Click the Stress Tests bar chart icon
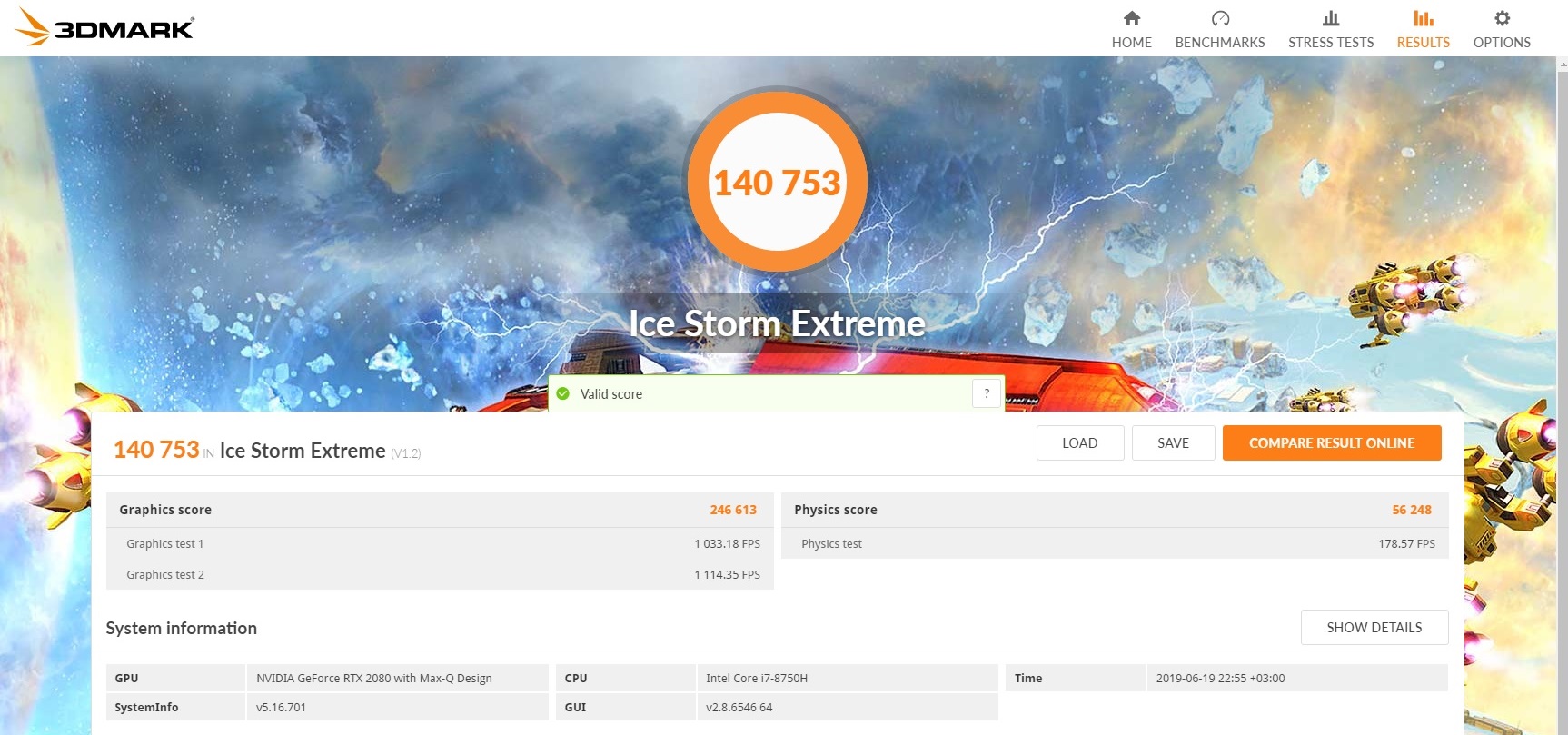Screen dimensions: 1568x735 point(1330,18)
